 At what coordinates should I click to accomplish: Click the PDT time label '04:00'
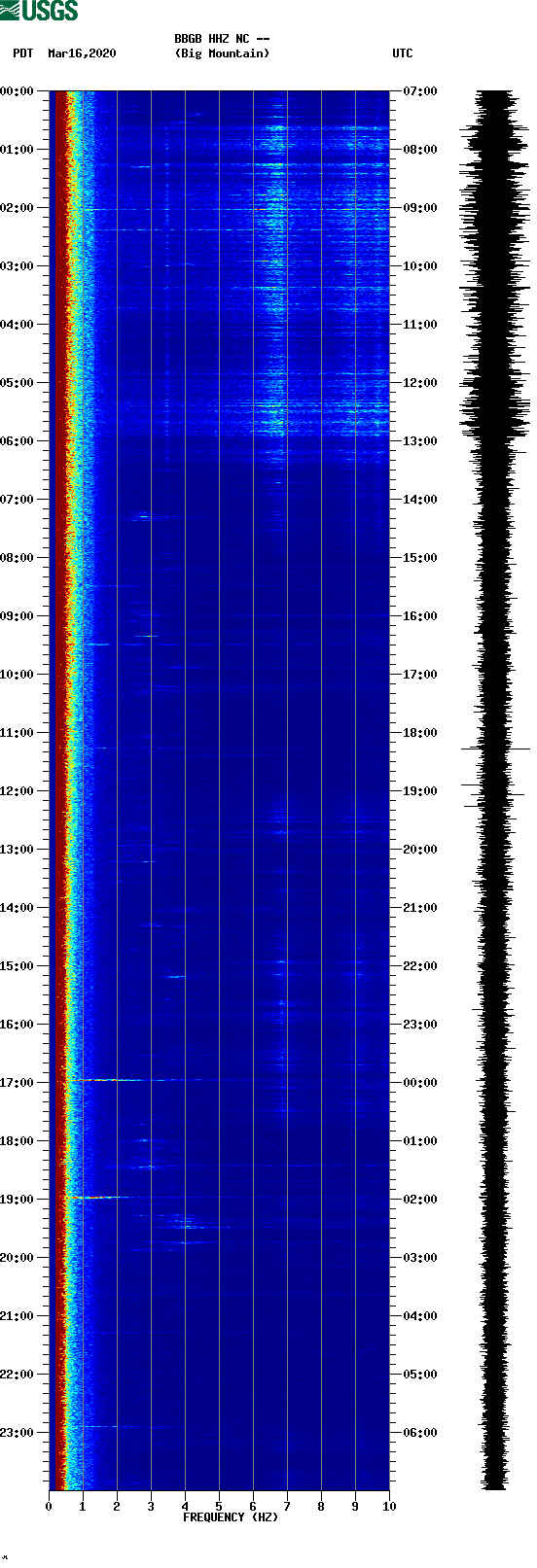[x=18, y=325]
